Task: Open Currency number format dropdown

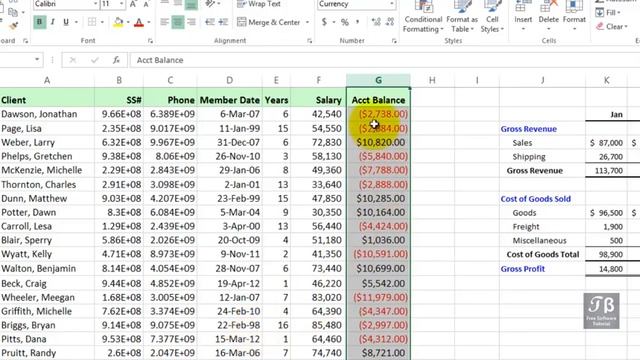Action: [392, 4]
